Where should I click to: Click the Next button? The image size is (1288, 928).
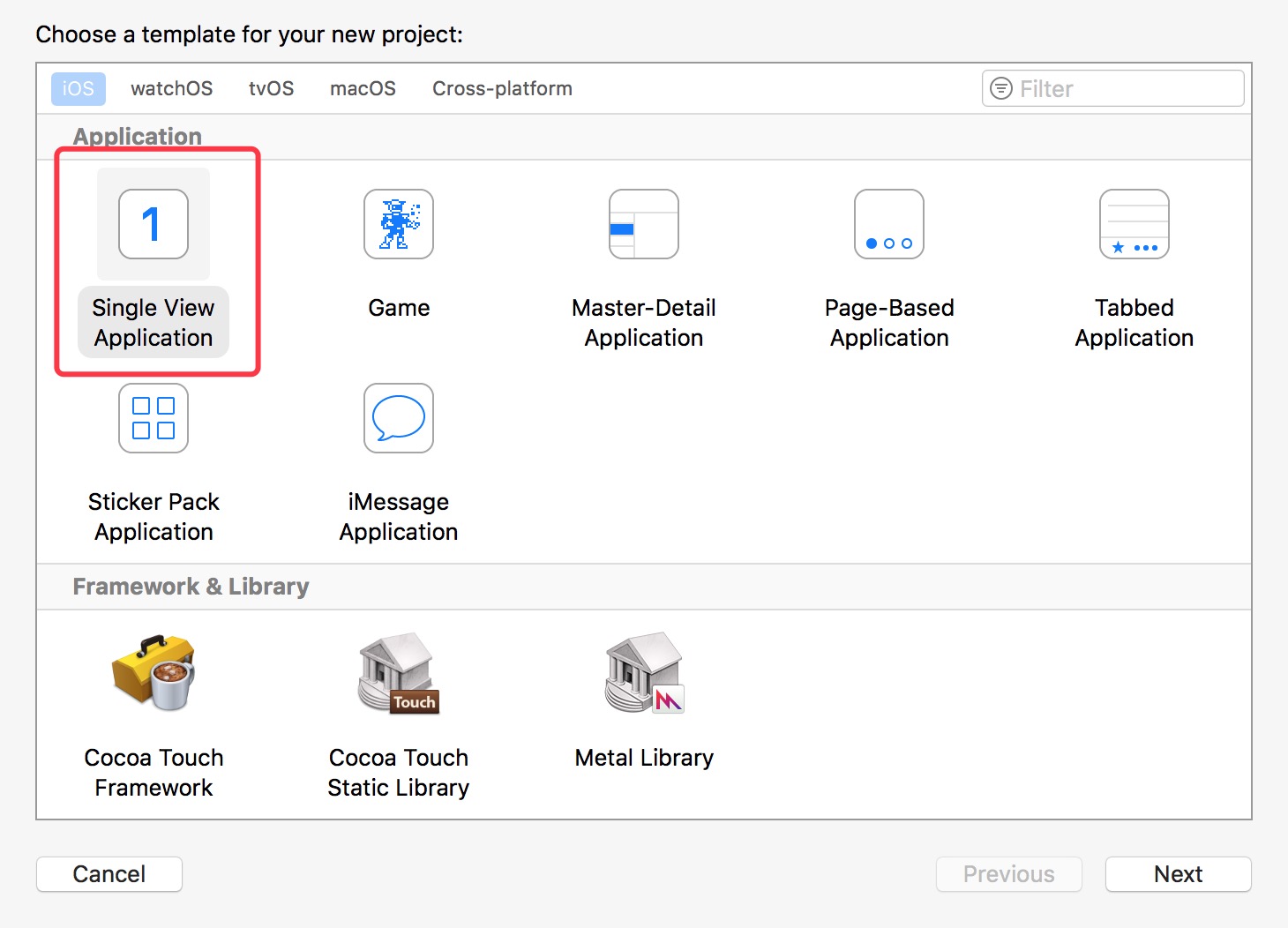coord(1179,874)
